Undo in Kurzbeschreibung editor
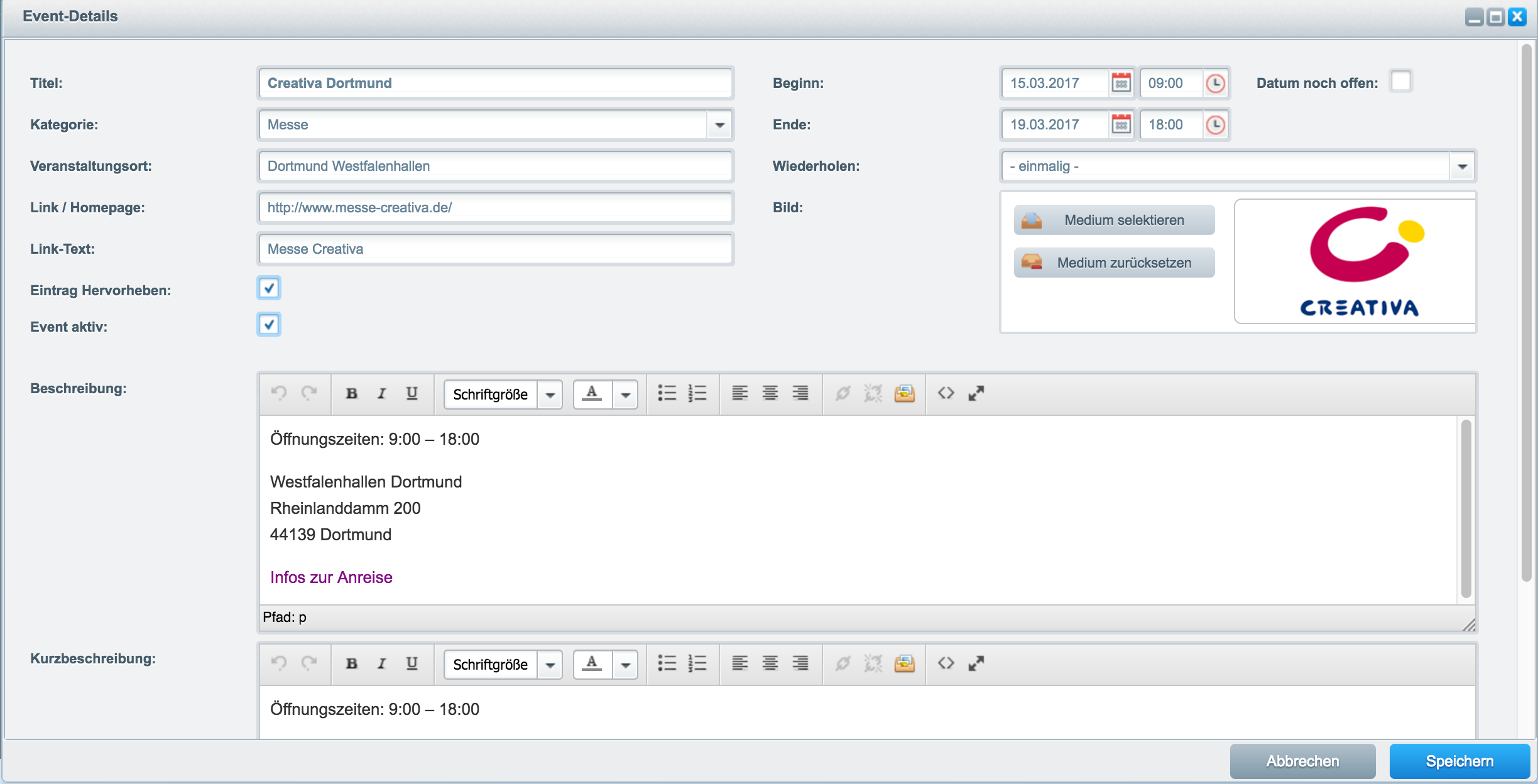This screenshot has width=1538, height=784. tap(279, 663)
